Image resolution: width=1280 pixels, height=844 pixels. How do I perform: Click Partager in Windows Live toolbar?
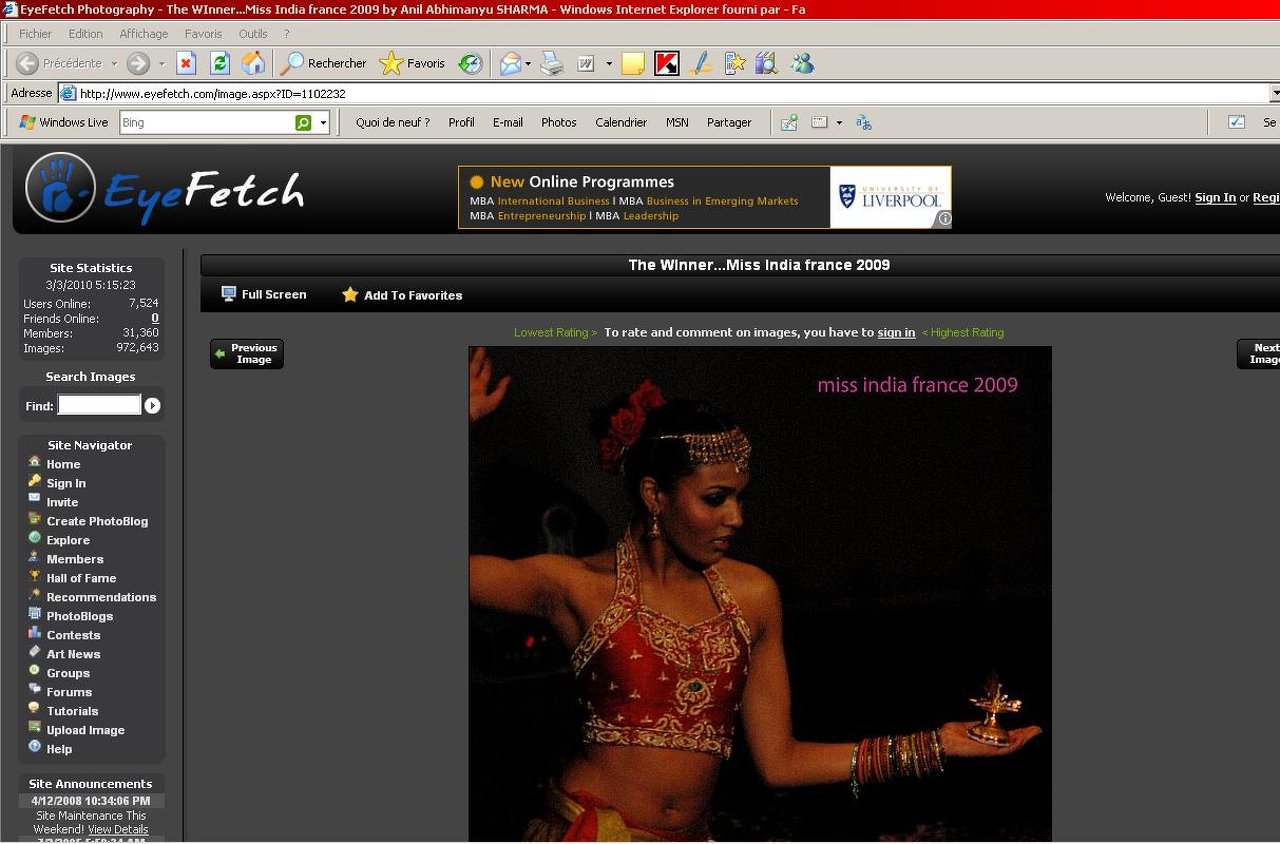click(729, 122)
